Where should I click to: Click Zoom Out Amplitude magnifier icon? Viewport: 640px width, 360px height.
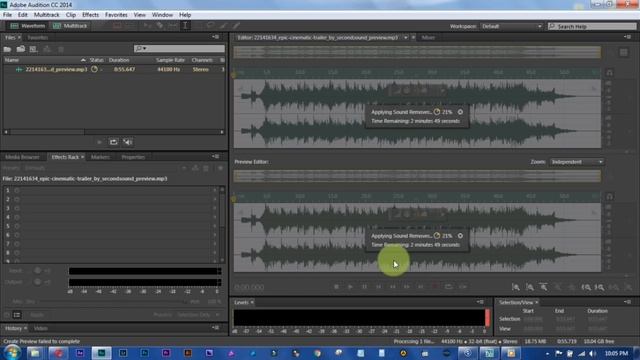[x=530, y=287]
